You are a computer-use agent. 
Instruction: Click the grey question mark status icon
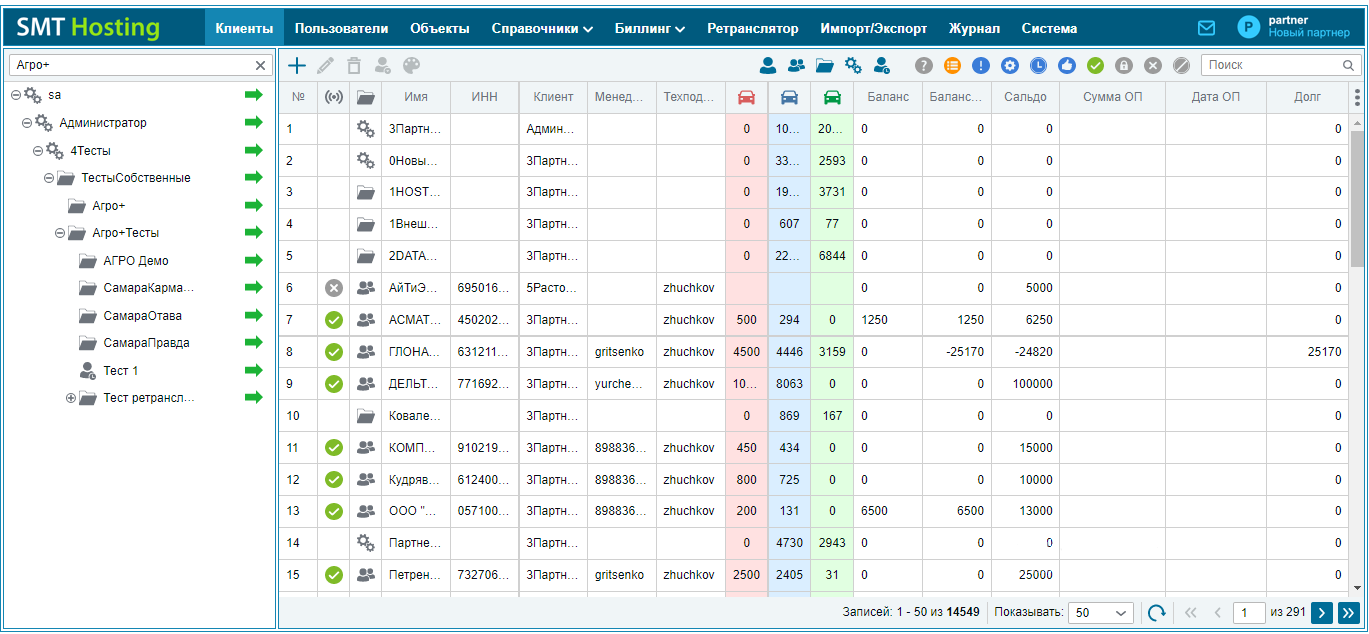click(x=924, y=65)
